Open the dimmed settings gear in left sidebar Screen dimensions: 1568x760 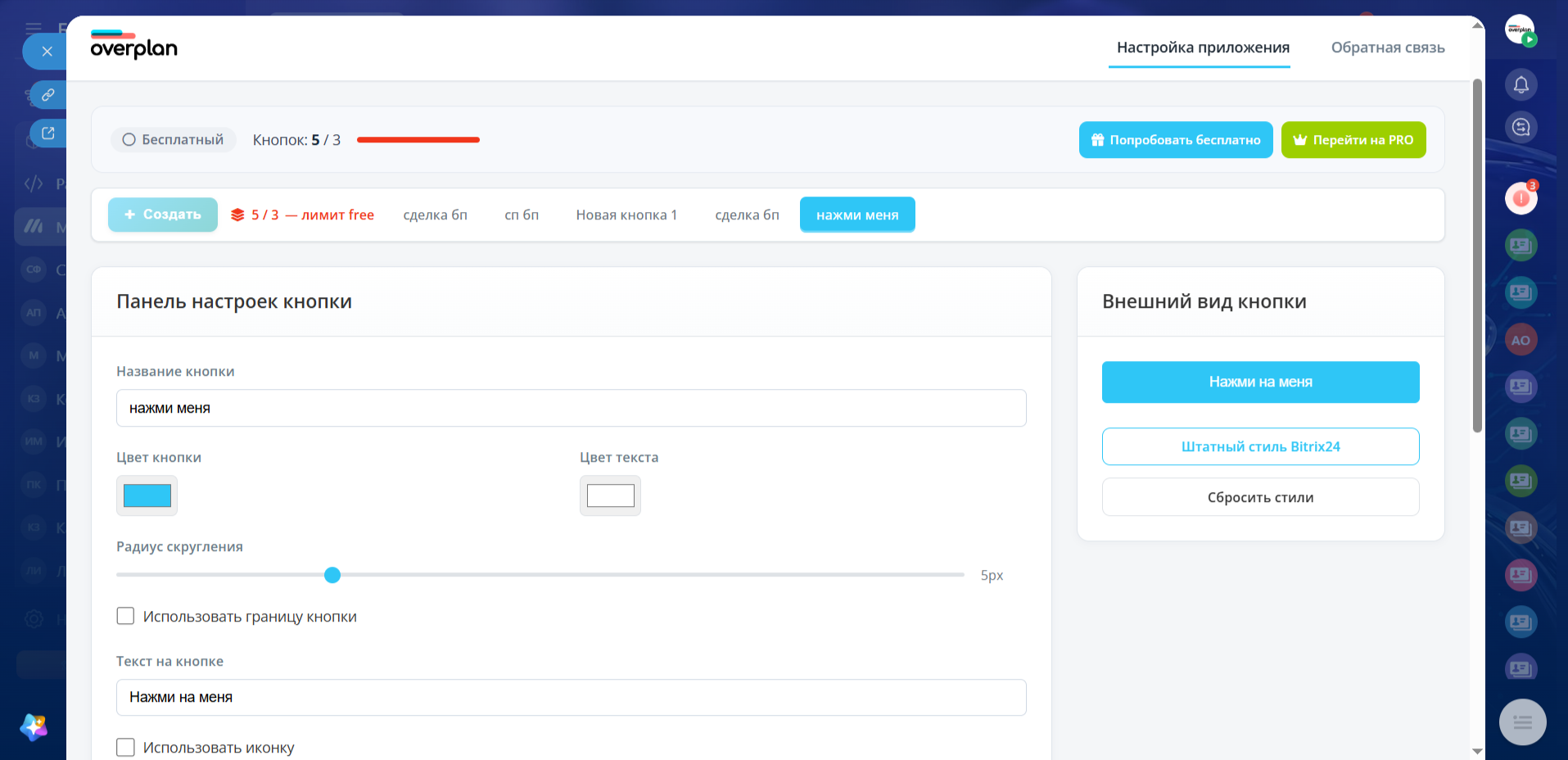(x=34, y=619)
